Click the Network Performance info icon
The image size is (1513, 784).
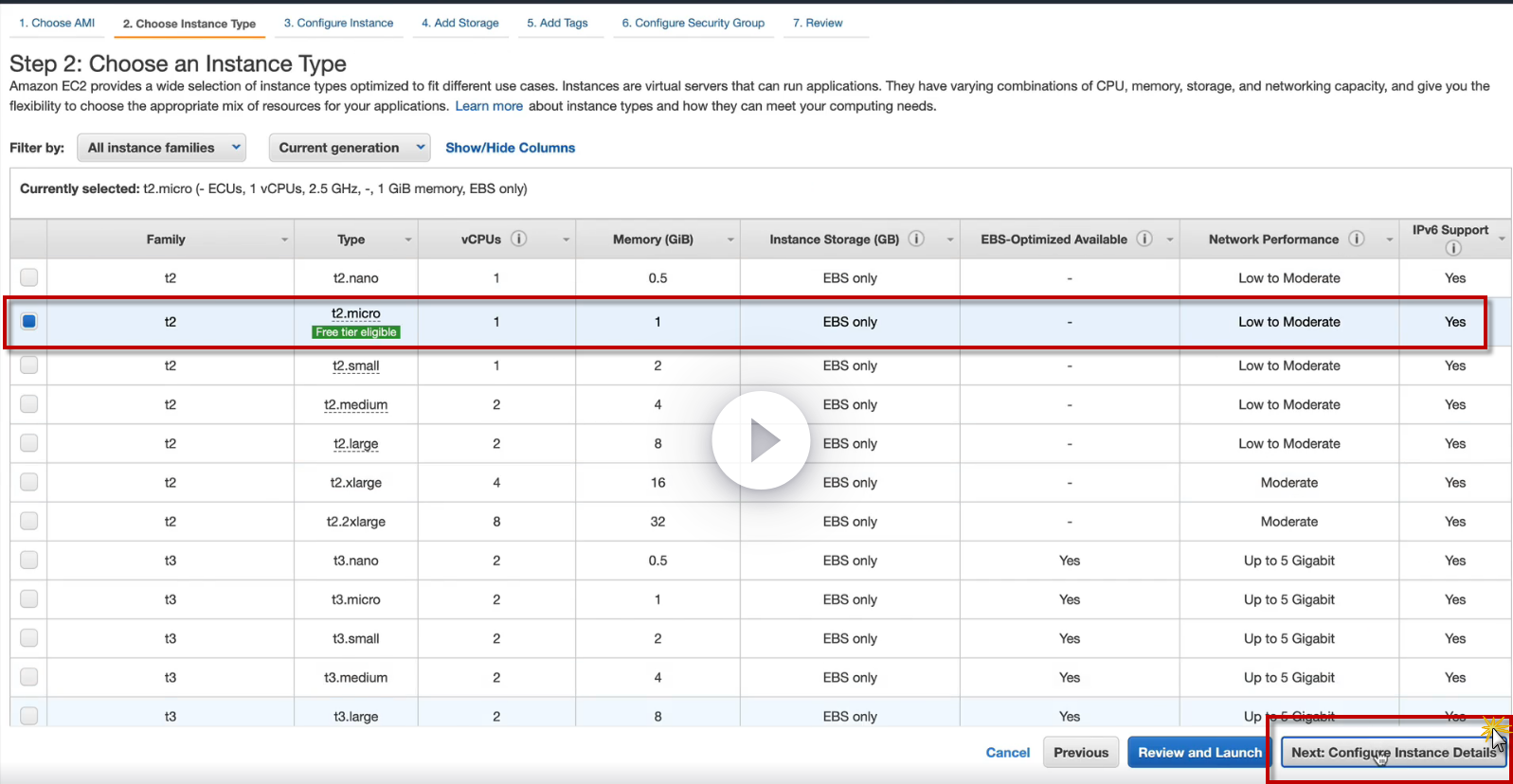[x=1357, y=239]
